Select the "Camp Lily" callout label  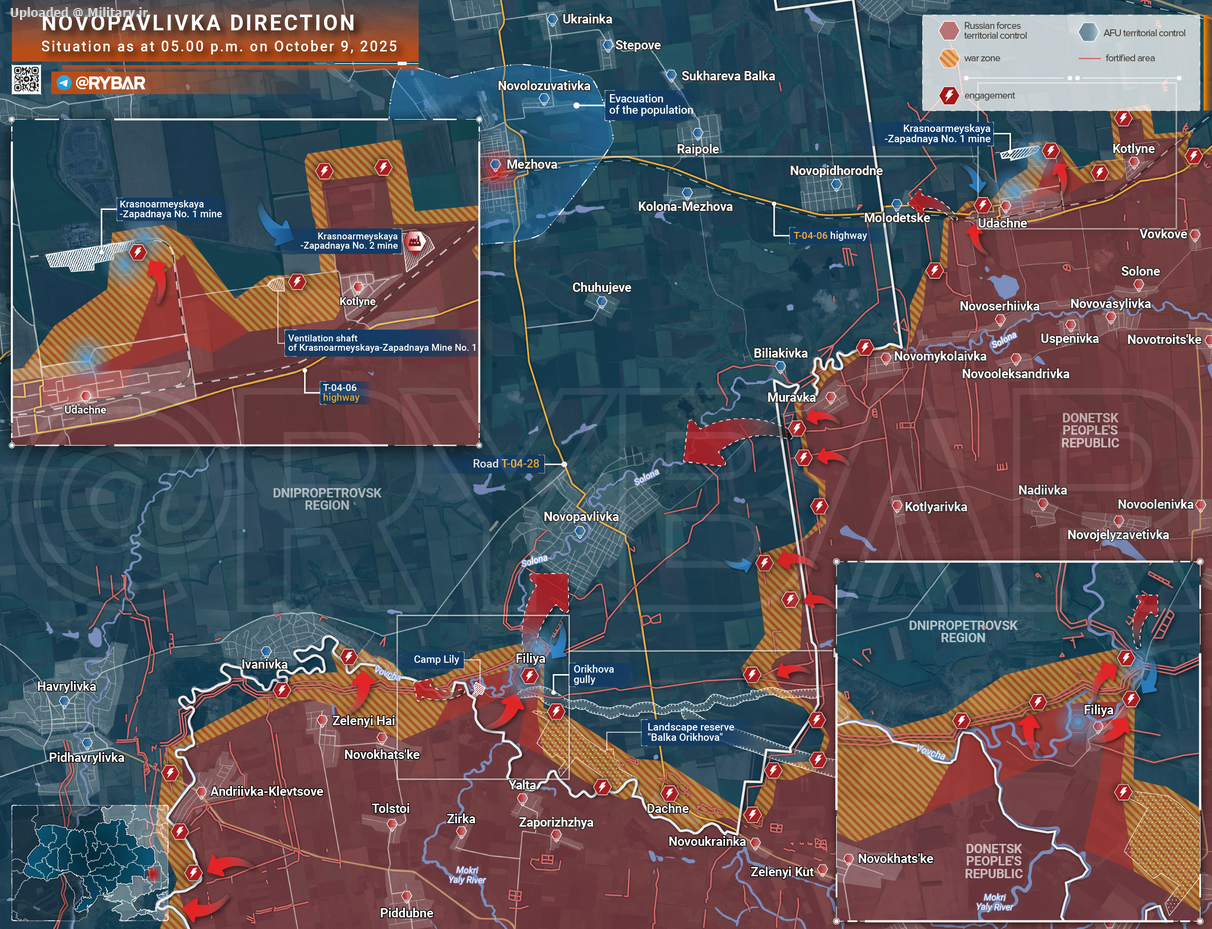436,659
